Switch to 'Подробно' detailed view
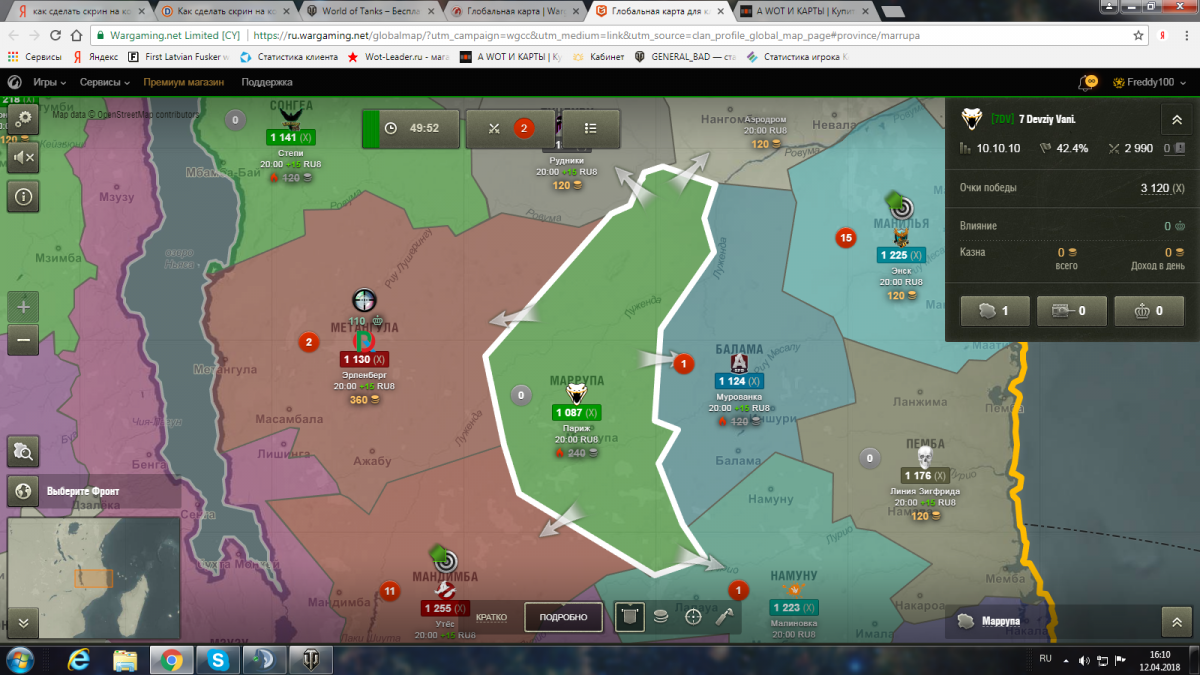 [563, 617]
